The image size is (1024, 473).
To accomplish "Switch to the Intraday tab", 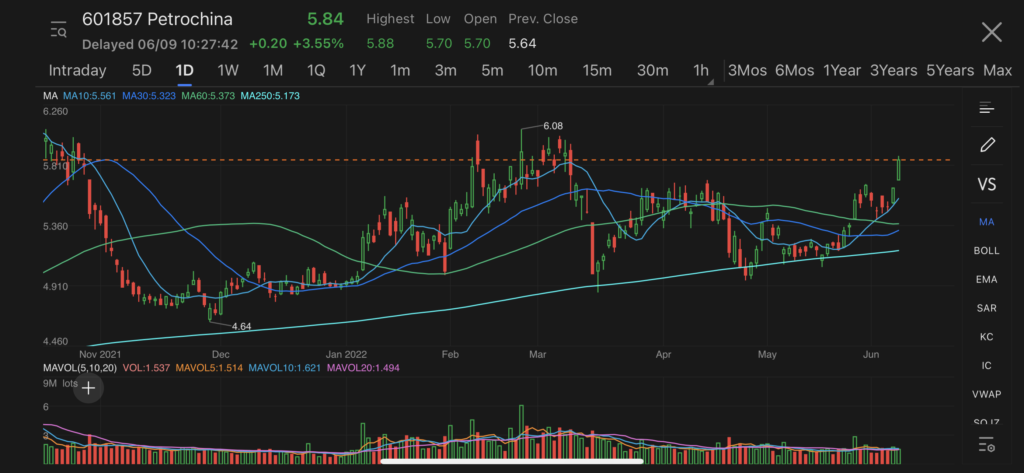I will (77, 71).
